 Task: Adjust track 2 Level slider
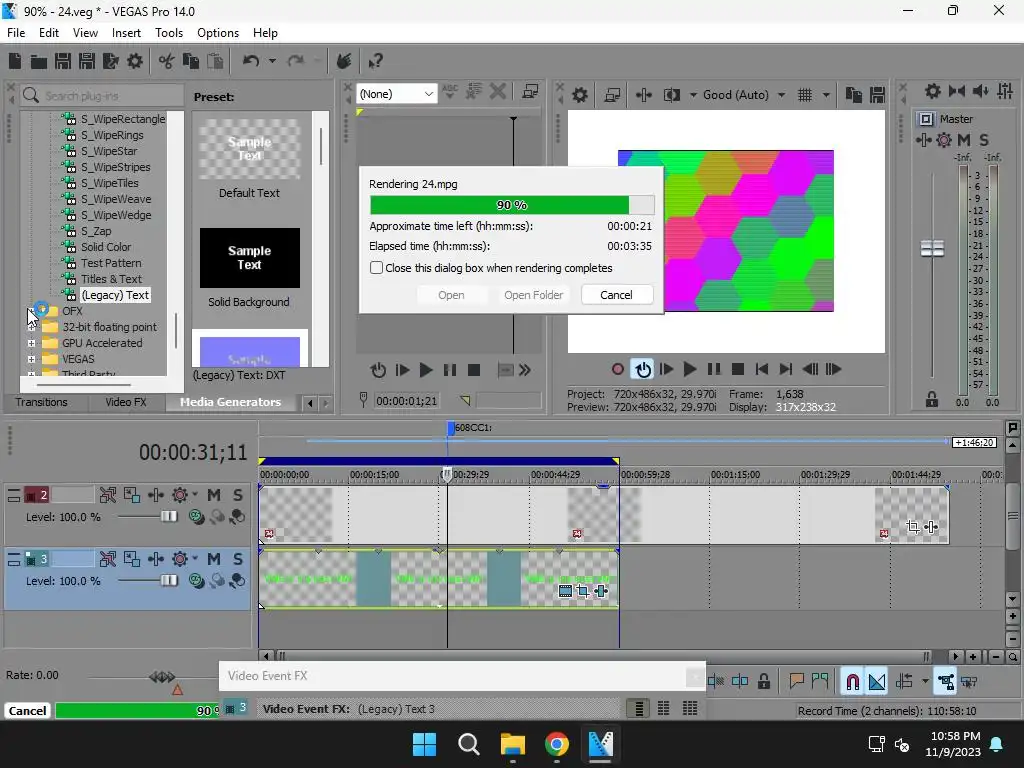[168, 517]
